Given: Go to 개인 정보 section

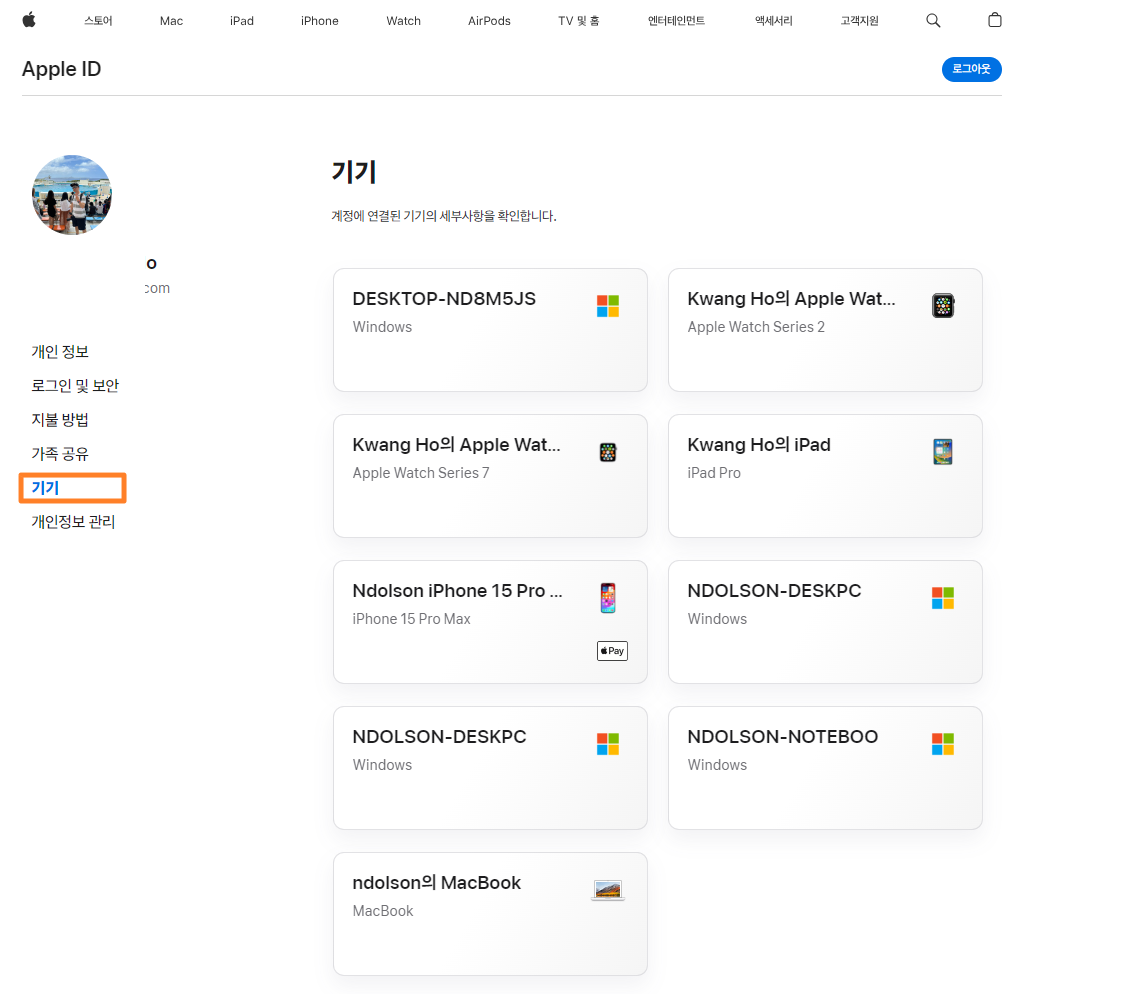Looking at the screenshot, I should click(60, 352).
